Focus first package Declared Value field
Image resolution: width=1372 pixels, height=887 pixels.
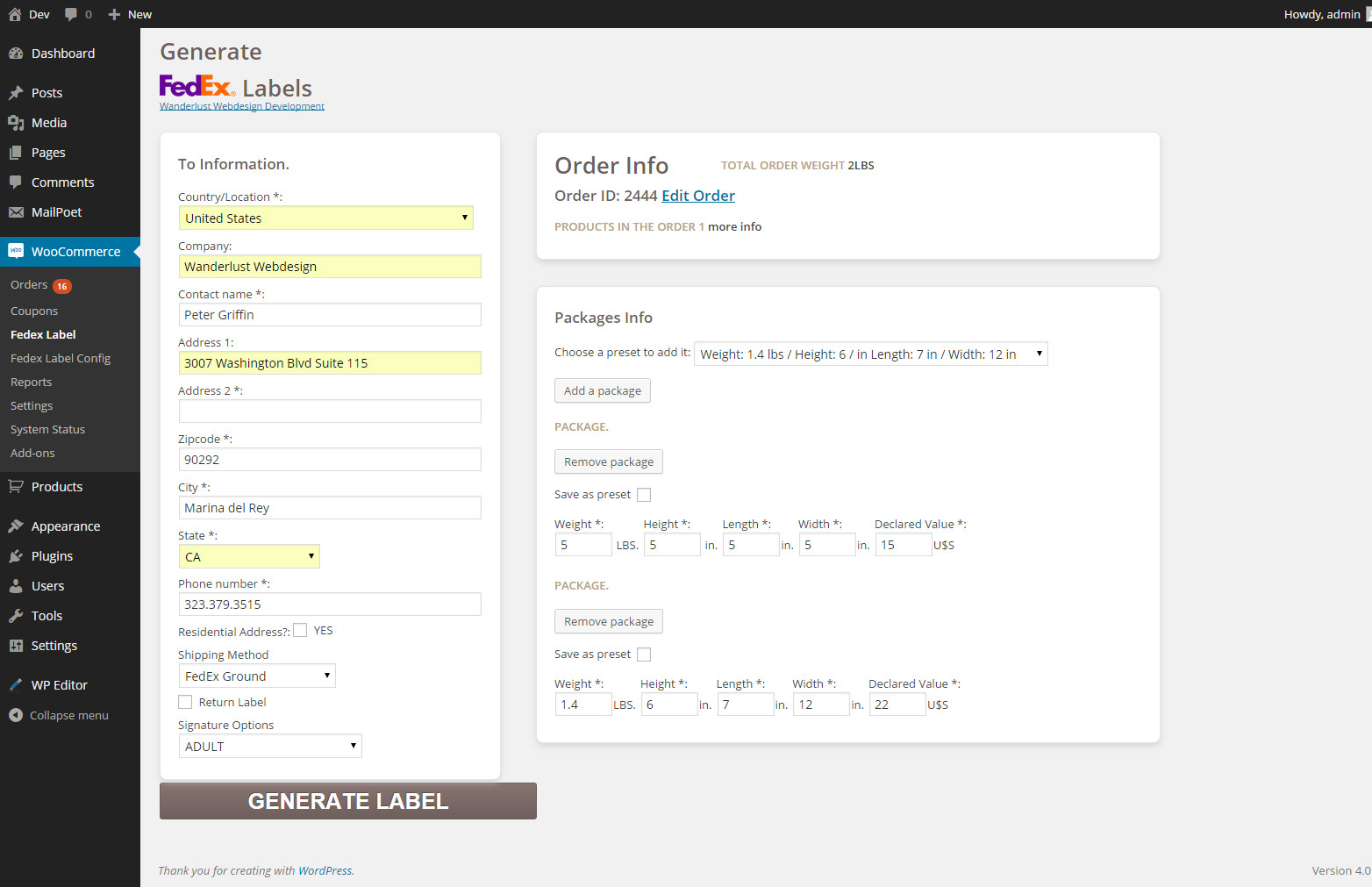click(904, 545)
